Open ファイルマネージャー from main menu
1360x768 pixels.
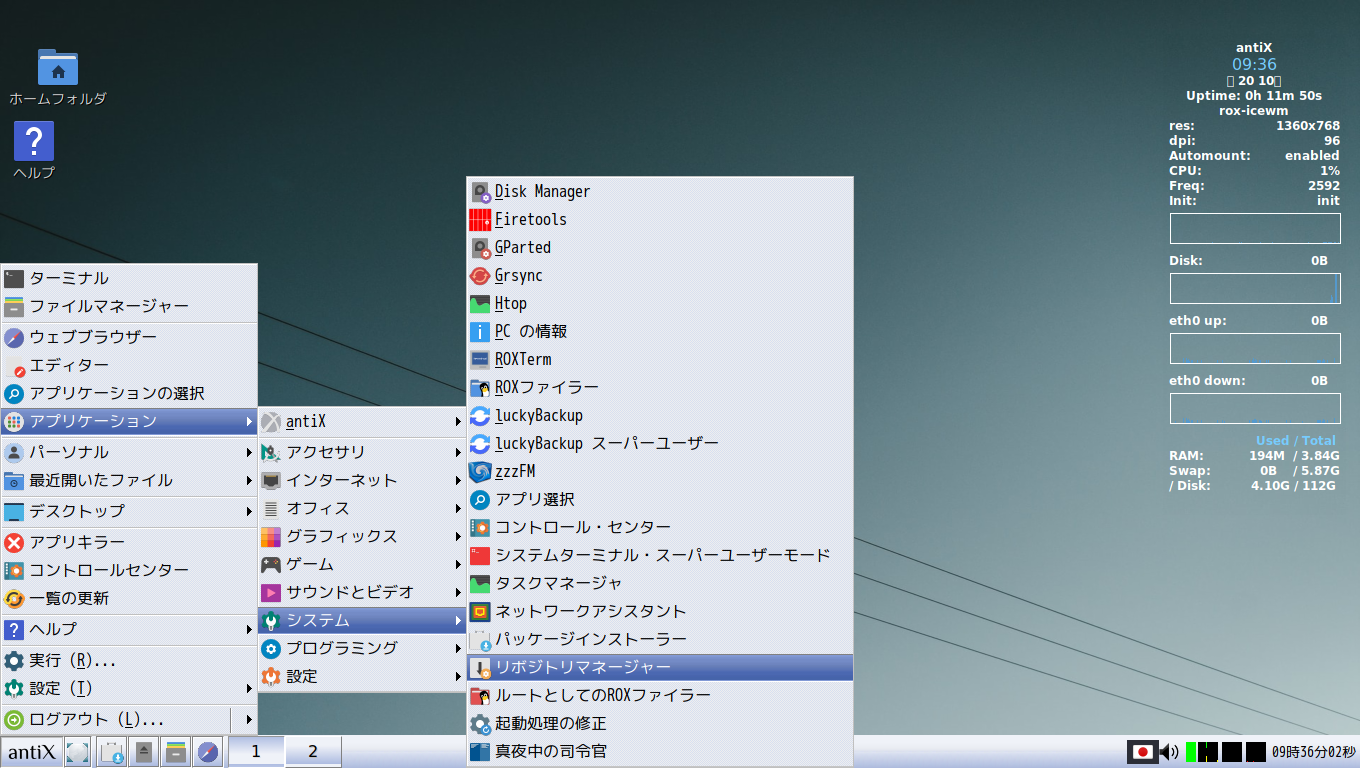pyautogui.click(x=129, y=307)
